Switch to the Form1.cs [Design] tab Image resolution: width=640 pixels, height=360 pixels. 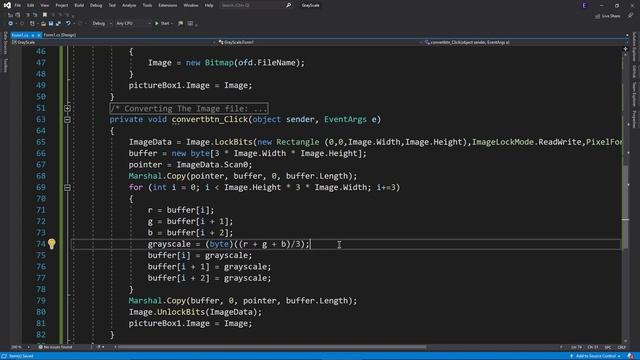pyautogui.click(x=60, y=35)
